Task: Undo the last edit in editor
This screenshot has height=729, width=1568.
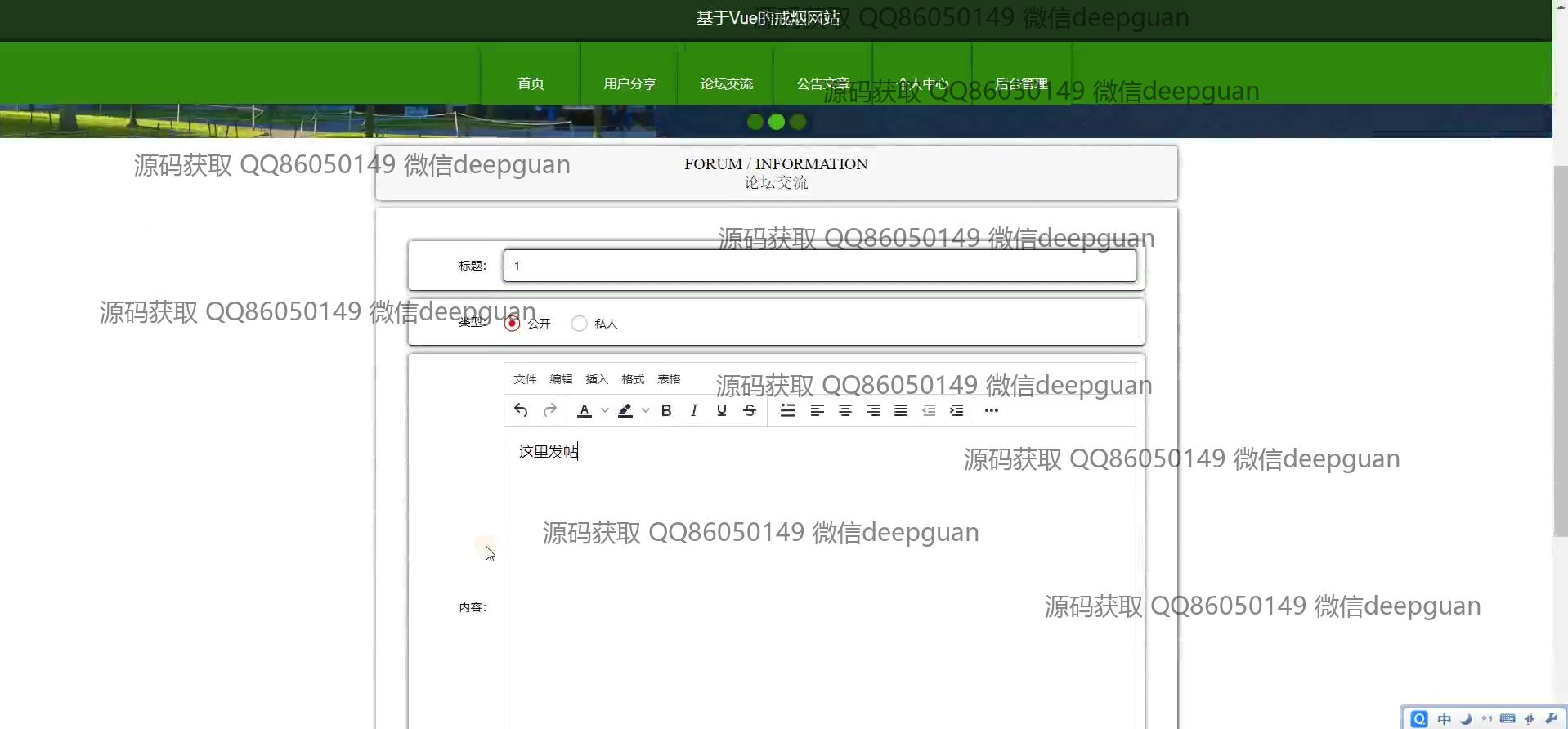Action: (521, 410)
